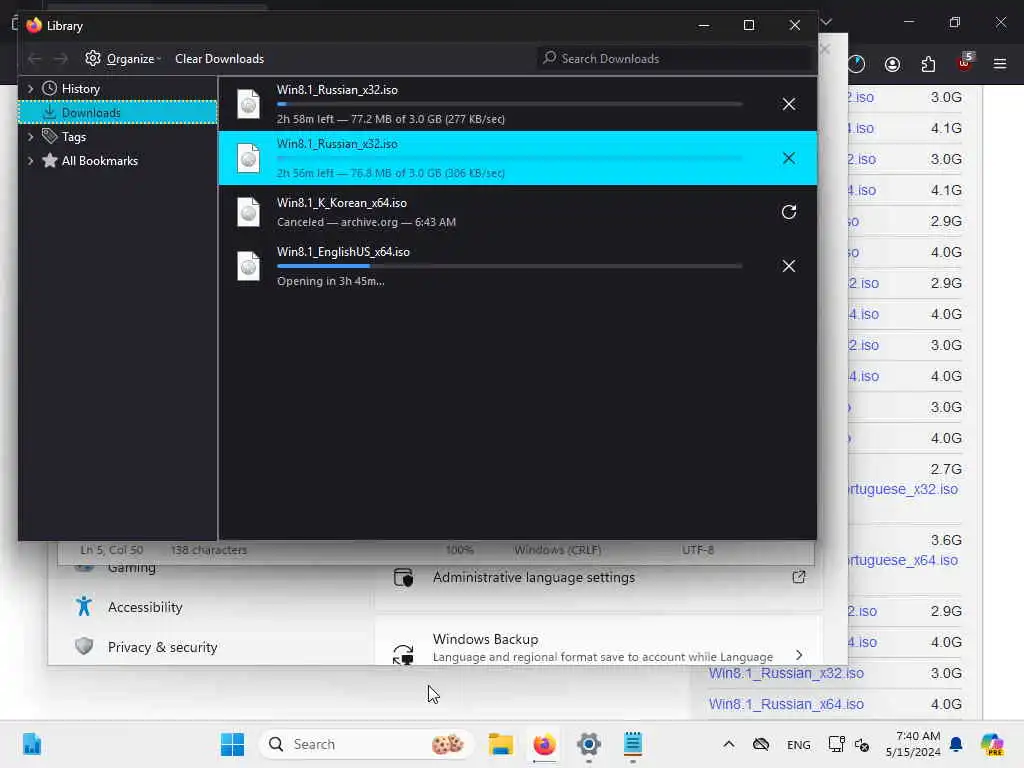Click the Firefox downloads progress icon

(x=856, y=64)
